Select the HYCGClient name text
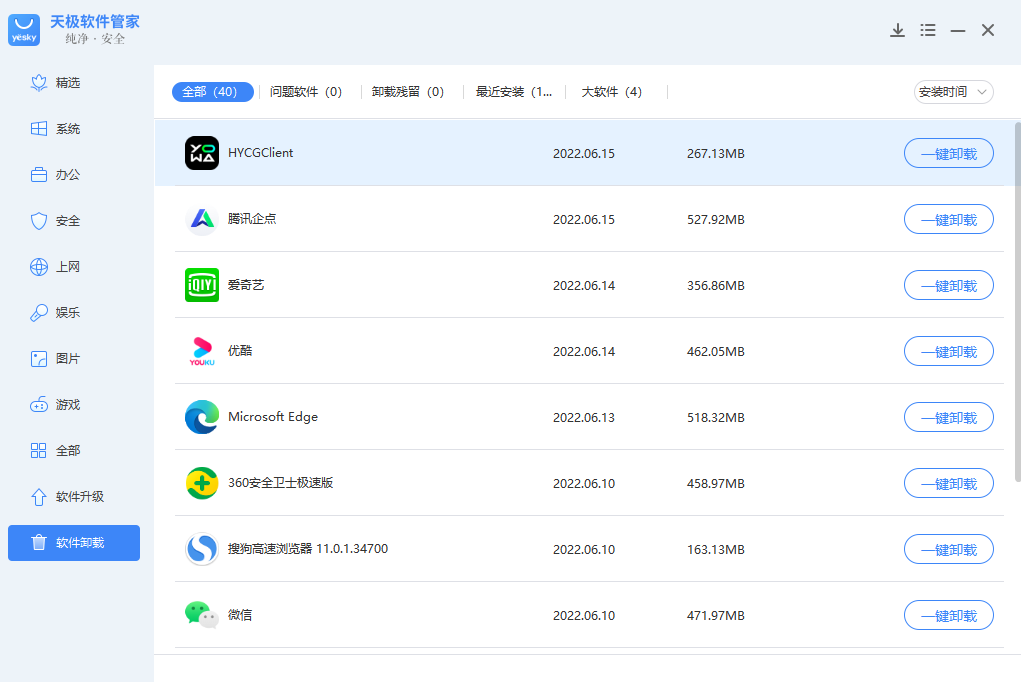 (260, 152)
